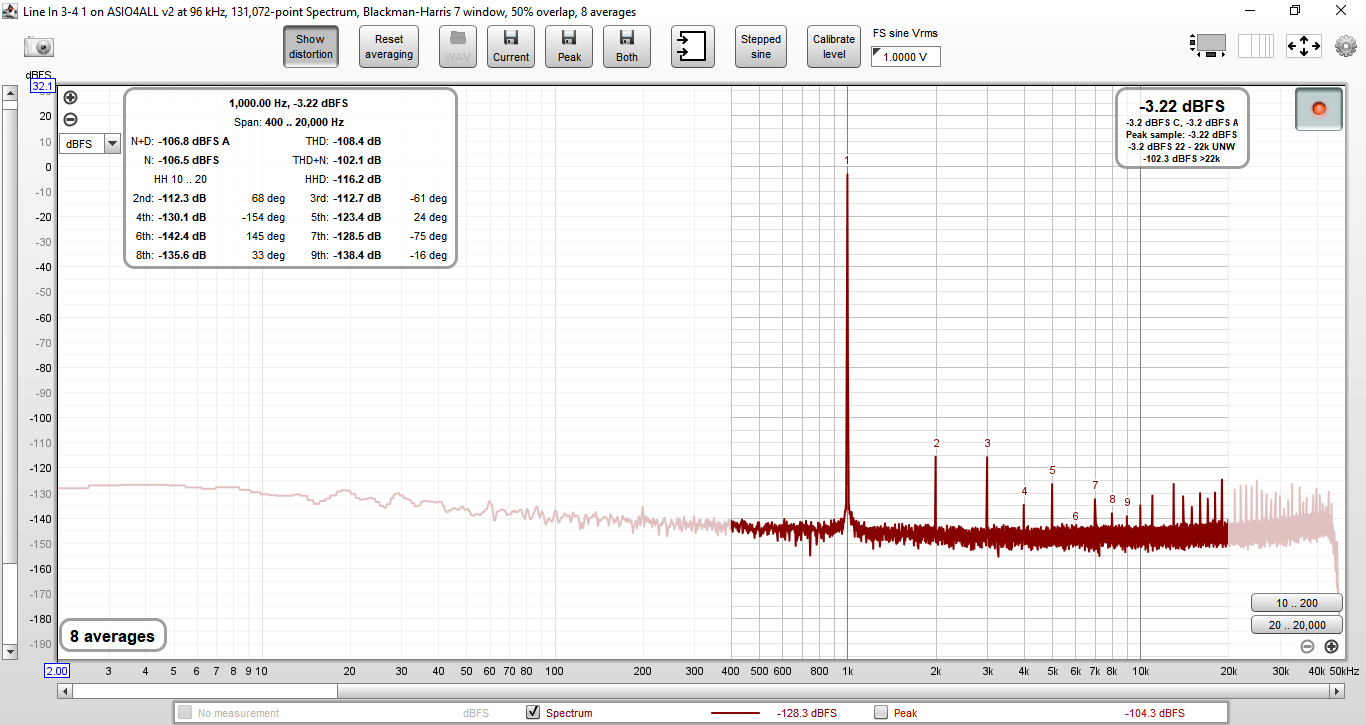Click the Peak sample -3.22 dBFS text
This screenshot has height=725, width=1366.
point(1181,134)
